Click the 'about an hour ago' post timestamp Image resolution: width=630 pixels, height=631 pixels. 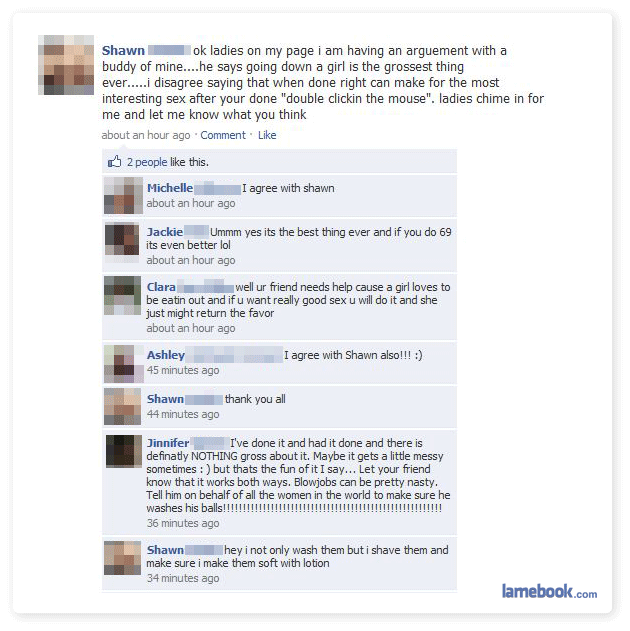click(146, 135)
